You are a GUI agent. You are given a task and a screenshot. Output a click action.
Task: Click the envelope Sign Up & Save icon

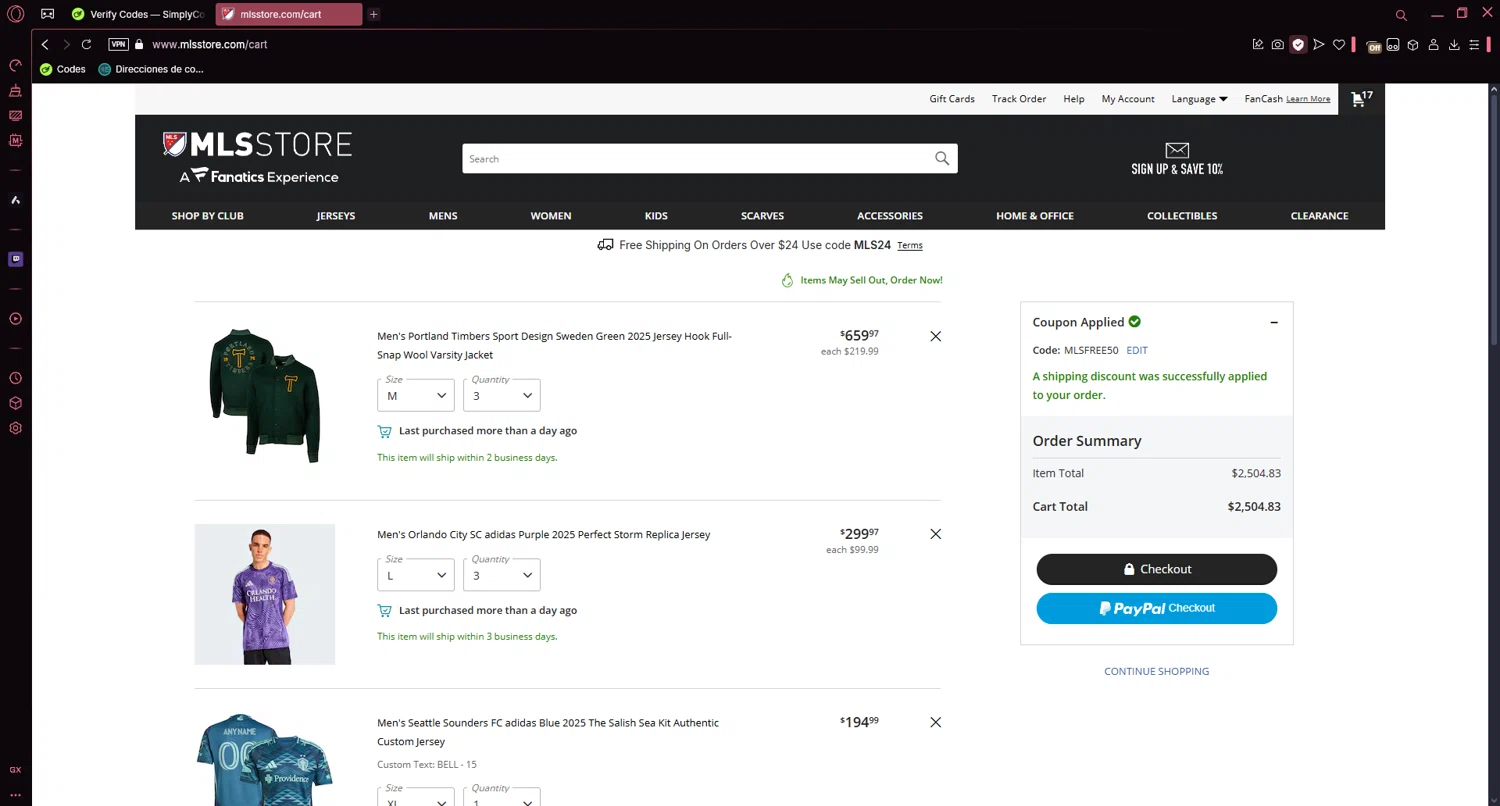(1177, 150)
